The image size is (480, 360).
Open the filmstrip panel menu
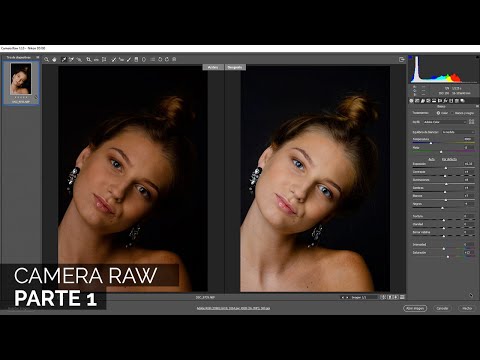(x=38, y=57)
